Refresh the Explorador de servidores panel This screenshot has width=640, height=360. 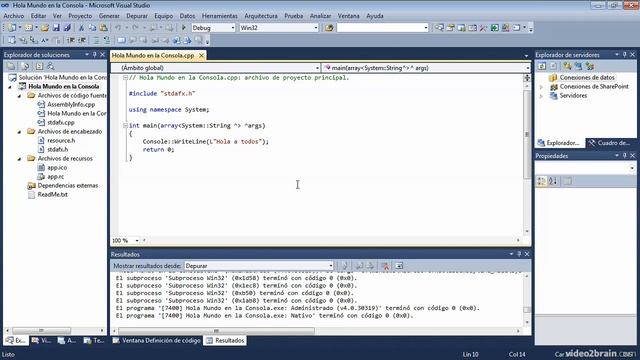[542, 66]
